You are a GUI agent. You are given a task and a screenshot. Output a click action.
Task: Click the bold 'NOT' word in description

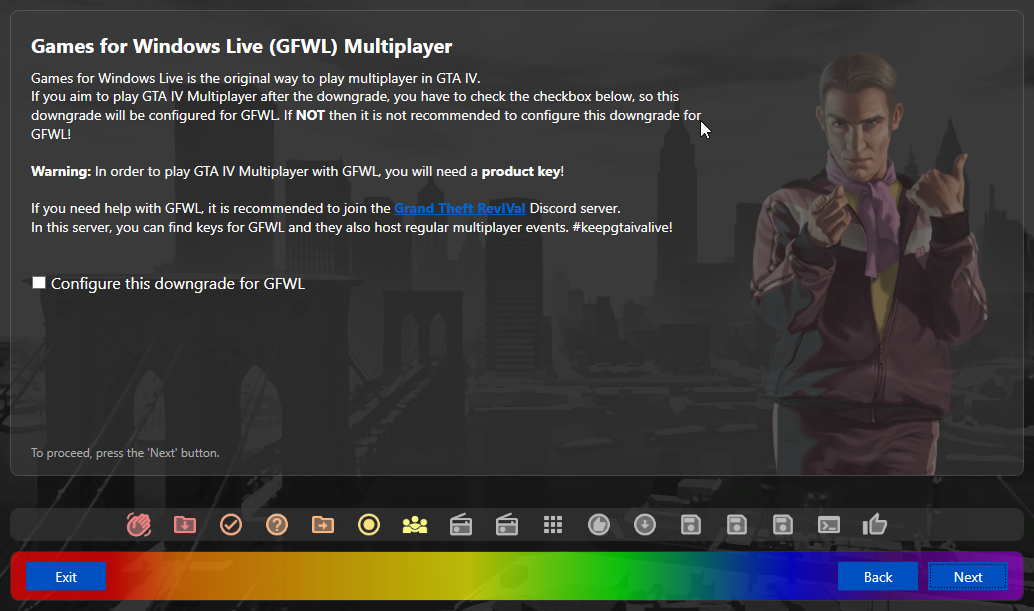coord(310,115)
